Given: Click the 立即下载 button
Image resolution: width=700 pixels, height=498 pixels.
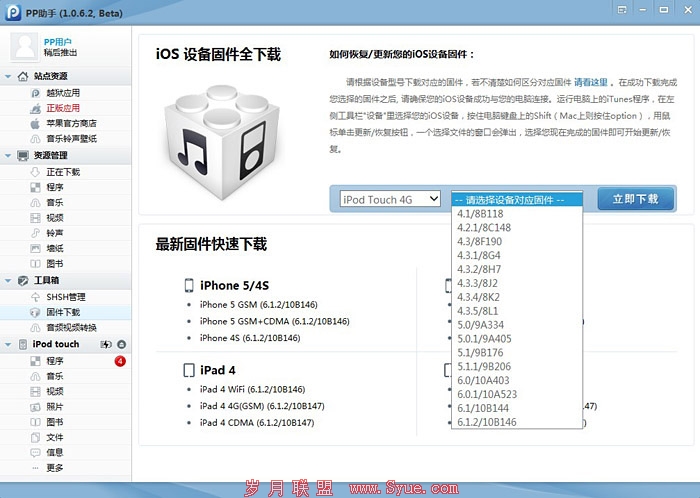Looking at the screenshot, I should pyautogui.click(x=636, y=199).
